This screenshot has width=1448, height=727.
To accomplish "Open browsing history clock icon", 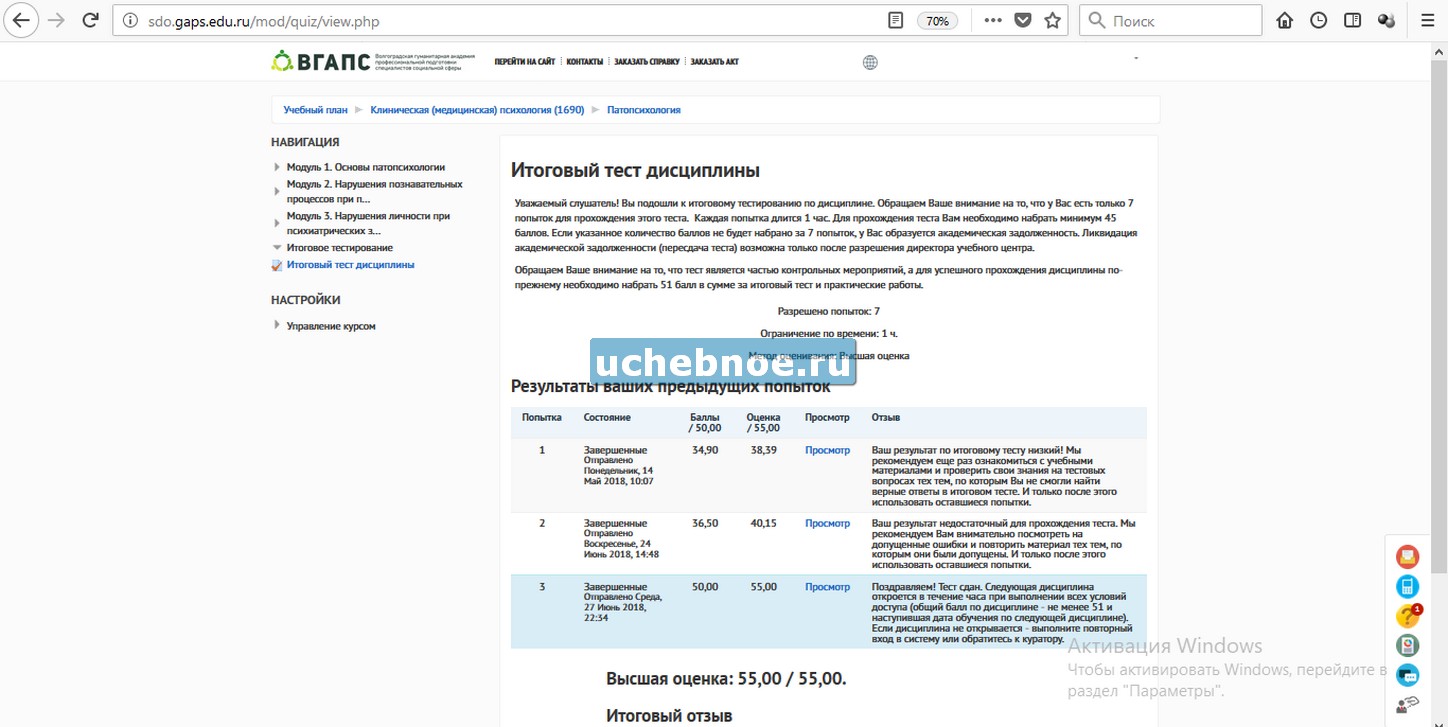I will [x=1319, y=20].
